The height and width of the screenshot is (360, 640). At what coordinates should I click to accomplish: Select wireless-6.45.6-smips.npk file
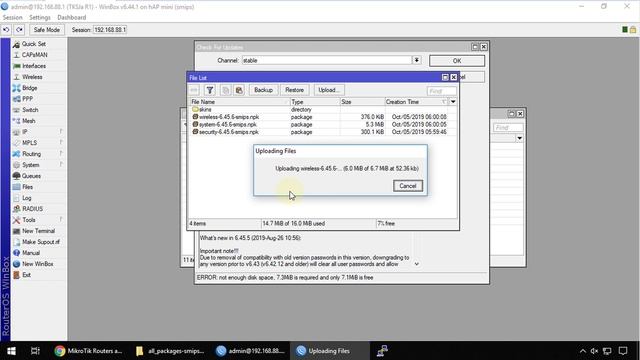322,117
